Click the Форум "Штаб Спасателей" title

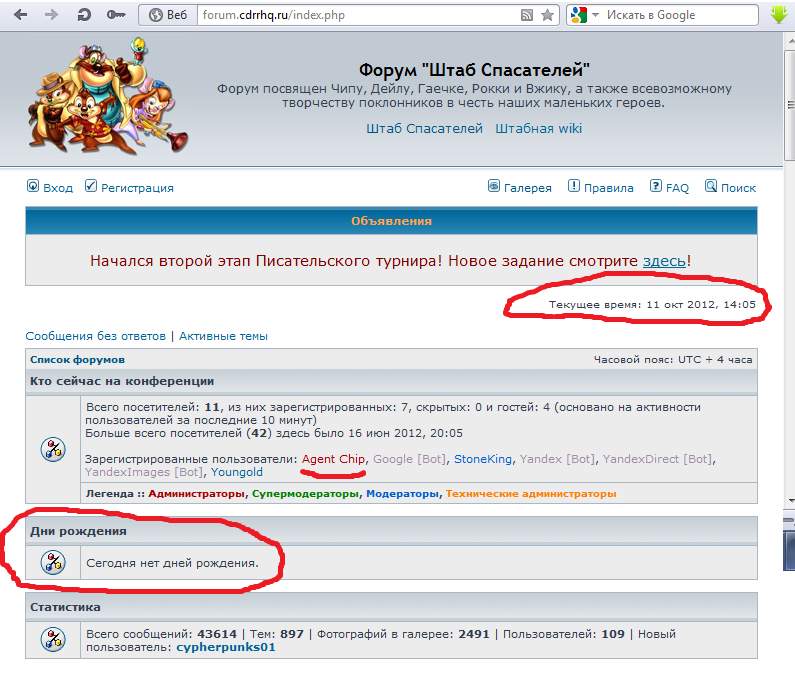click(474, 70)
